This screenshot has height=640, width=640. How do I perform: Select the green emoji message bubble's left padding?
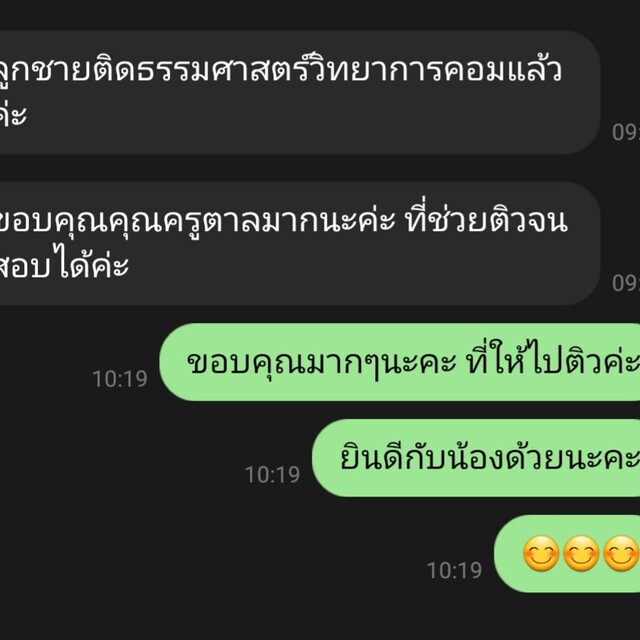tap(508, 553)
